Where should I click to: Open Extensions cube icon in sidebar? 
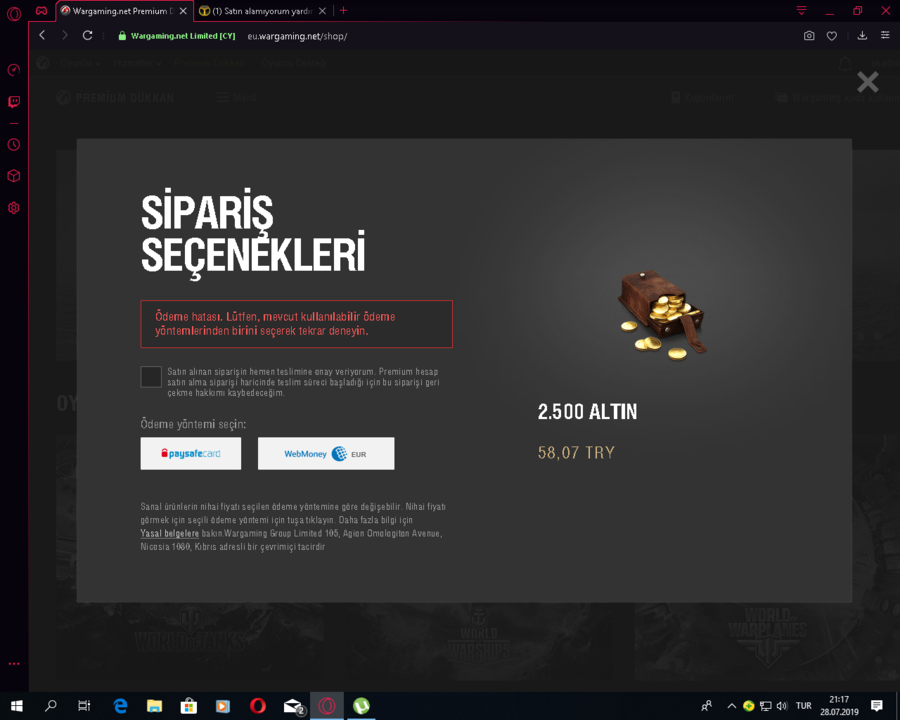[14, 176]
